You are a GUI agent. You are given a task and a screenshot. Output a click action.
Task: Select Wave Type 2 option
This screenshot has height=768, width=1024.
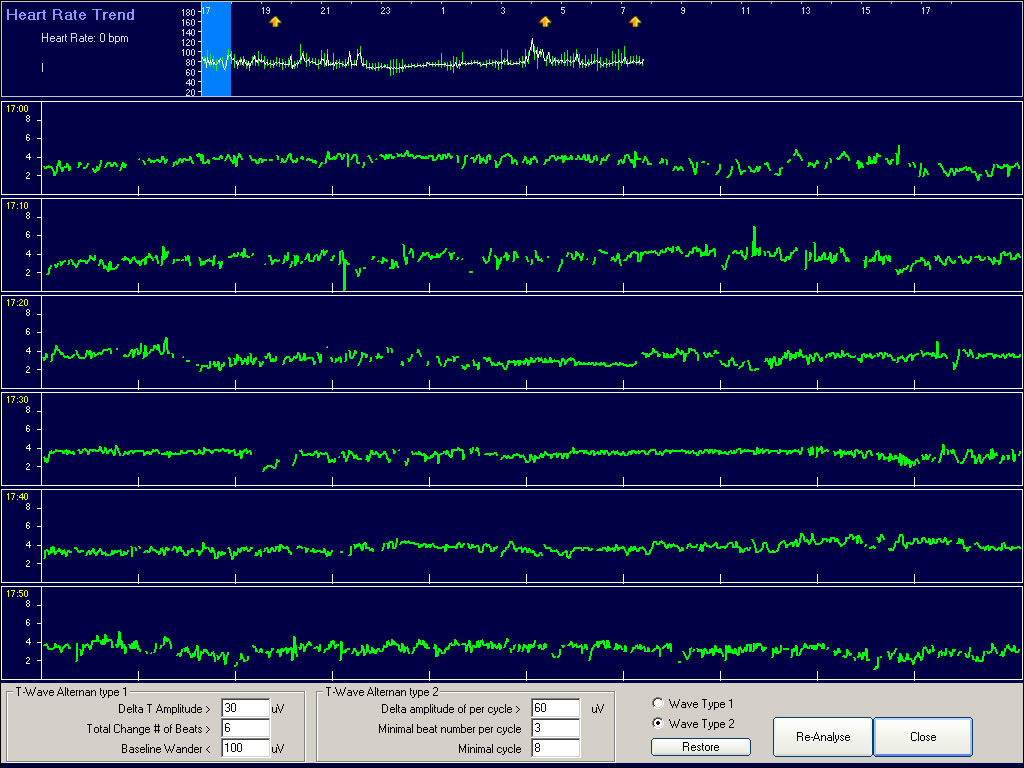[x=657, y=724]
